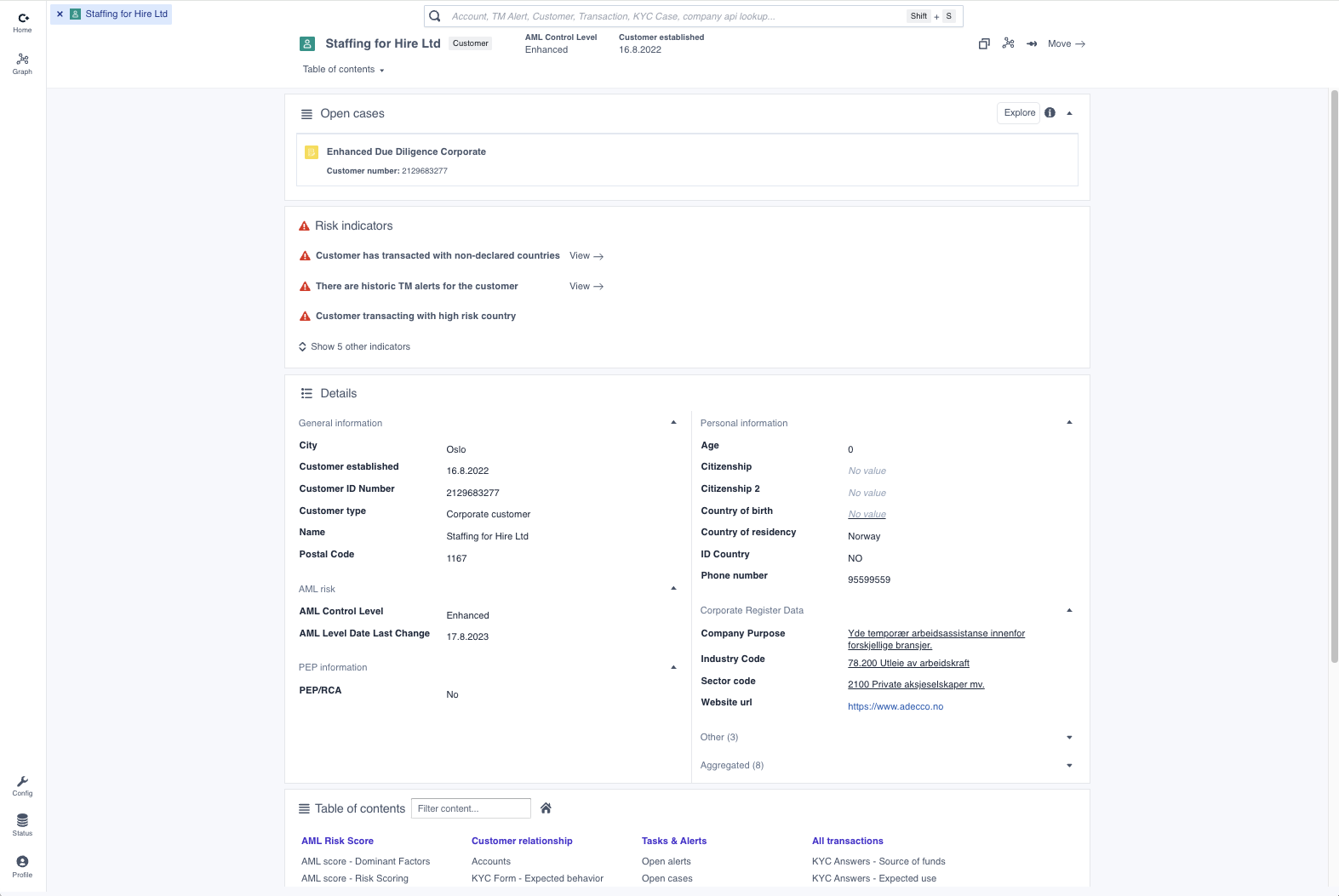This screenshot has width=1339, height=896.
Task: Click the Details section list icon
Action: tap(306, 394)
